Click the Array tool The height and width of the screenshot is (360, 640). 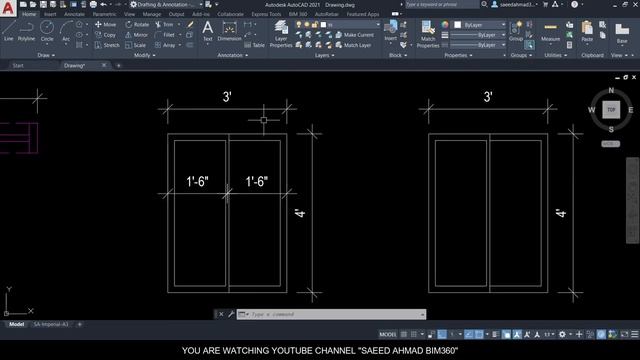[x=165, y=45]
